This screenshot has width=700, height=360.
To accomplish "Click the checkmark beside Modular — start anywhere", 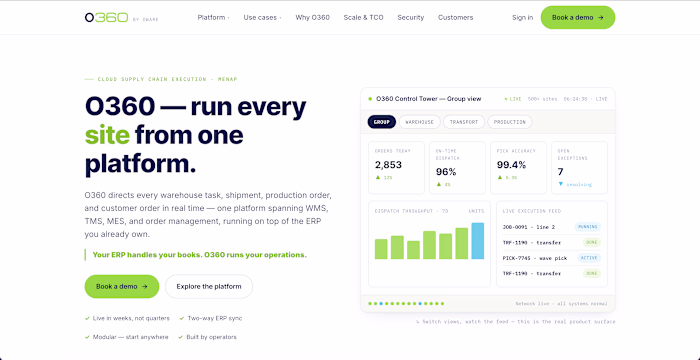I will coord(87,337).
